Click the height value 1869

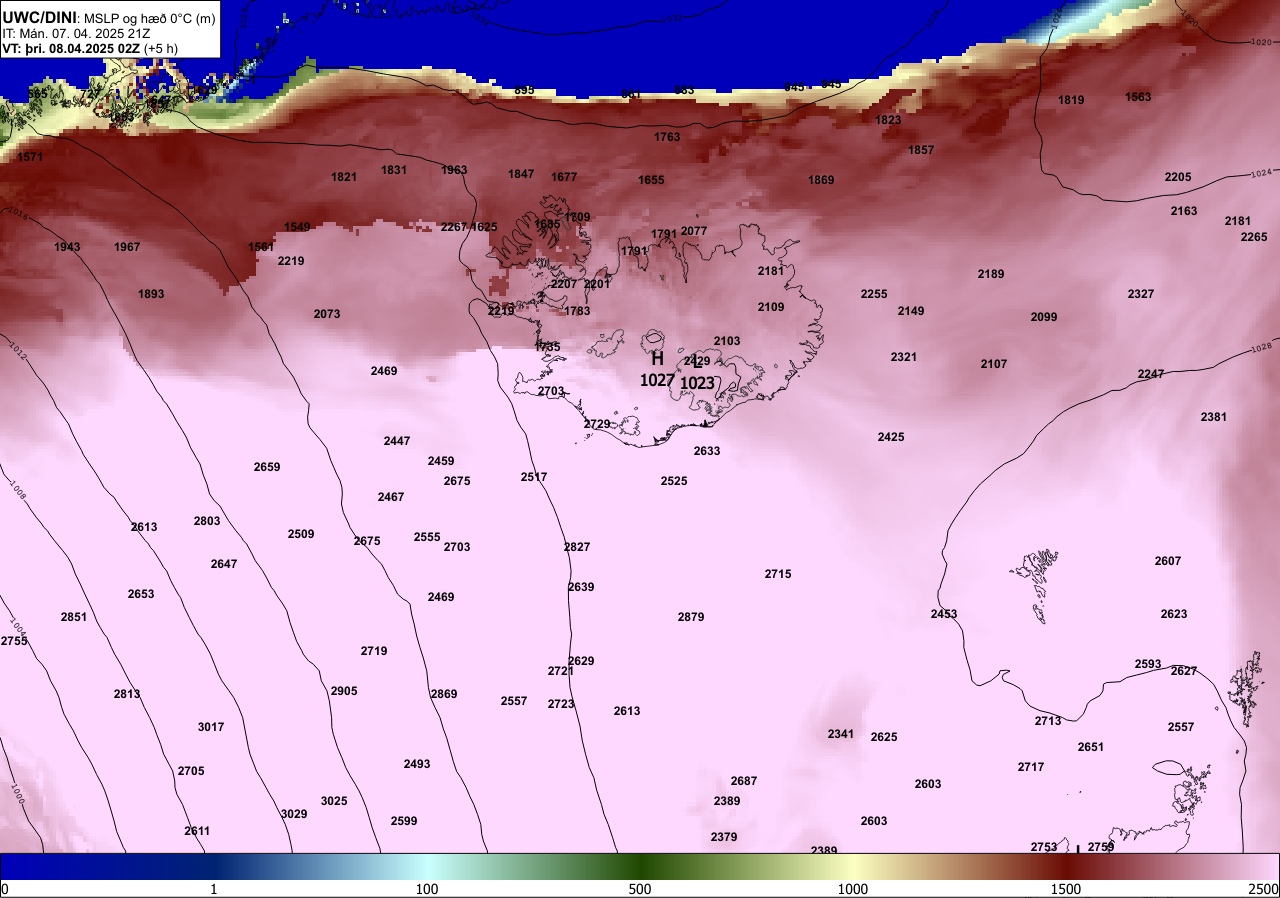point(821,180)
